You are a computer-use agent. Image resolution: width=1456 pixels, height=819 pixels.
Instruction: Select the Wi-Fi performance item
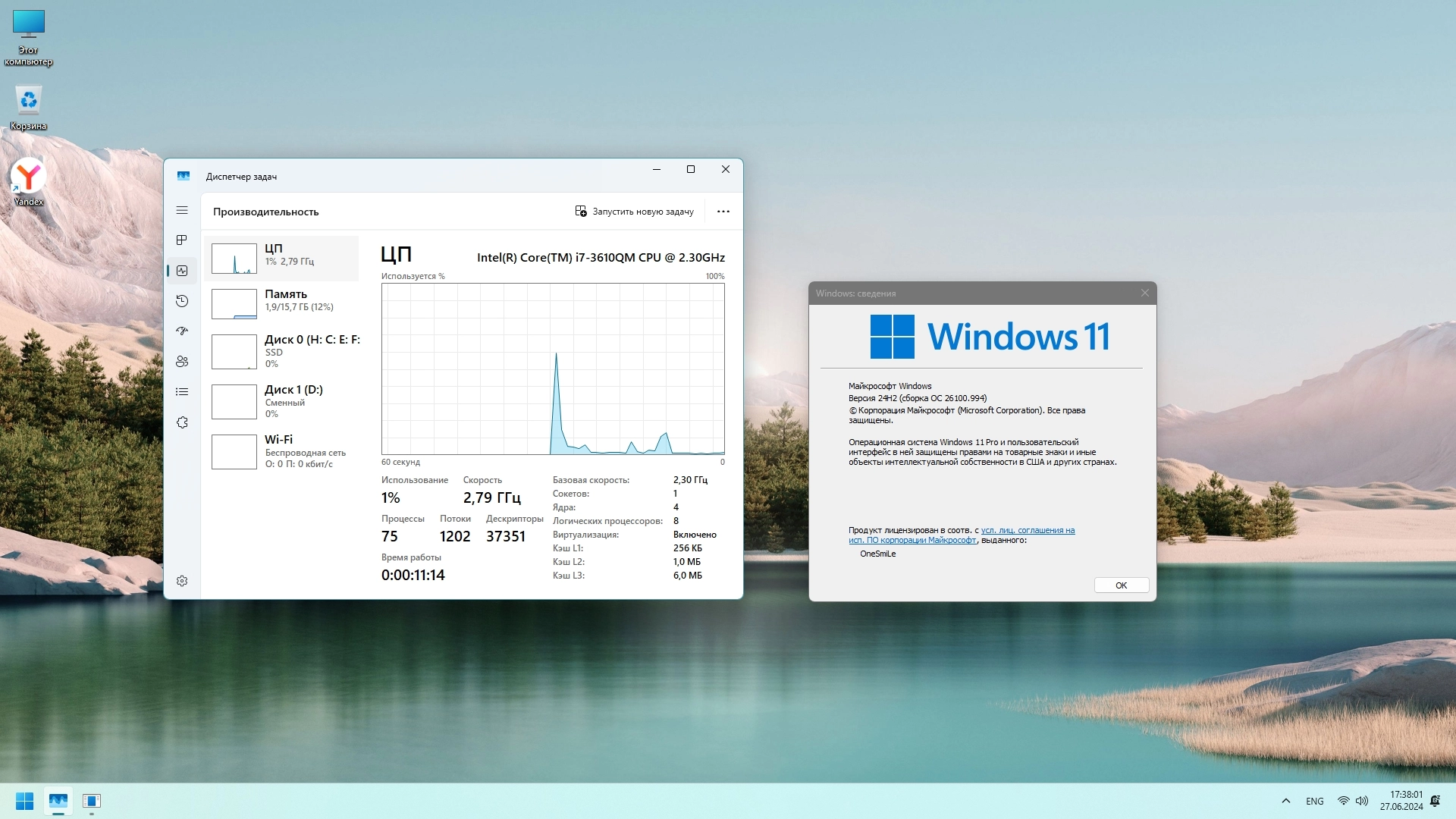click(285, 451)
